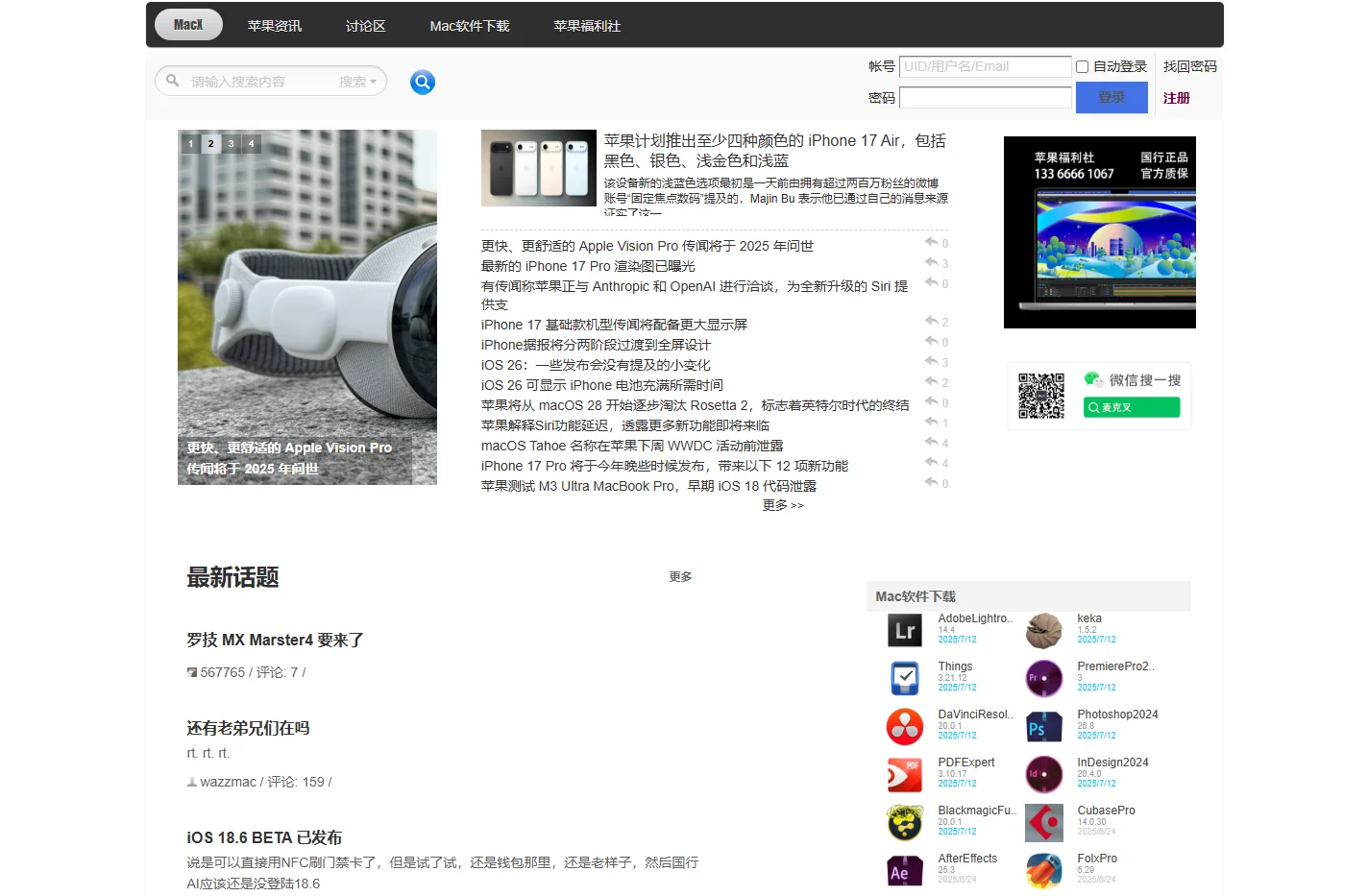Open the Adobe Lightroom app icon
The height and width of the screenshot is (896, 1368).
tap(905, 630)
